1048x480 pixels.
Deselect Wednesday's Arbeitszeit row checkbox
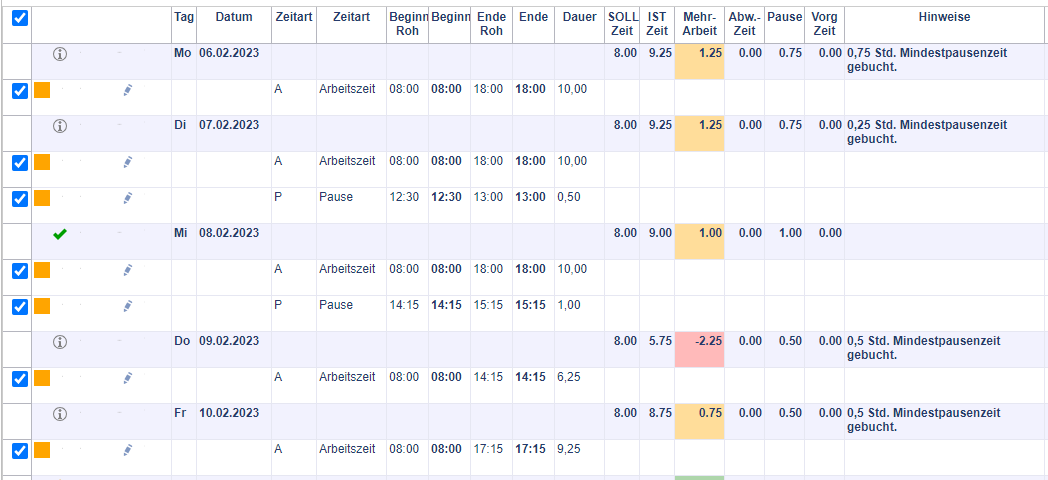coord(20,270)
